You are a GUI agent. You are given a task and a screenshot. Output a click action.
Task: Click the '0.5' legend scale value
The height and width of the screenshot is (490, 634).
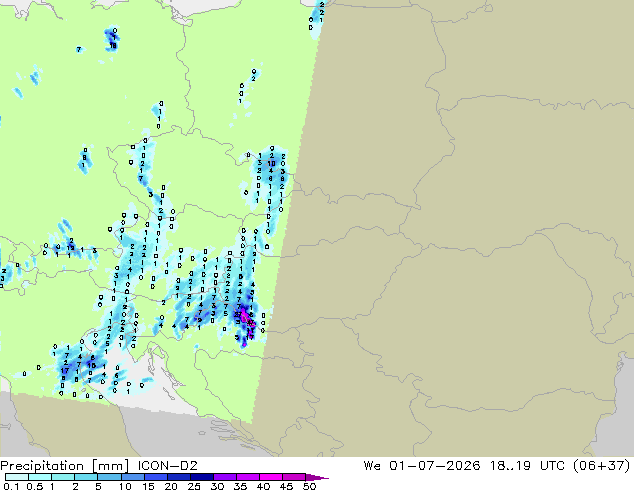(34, 486)
